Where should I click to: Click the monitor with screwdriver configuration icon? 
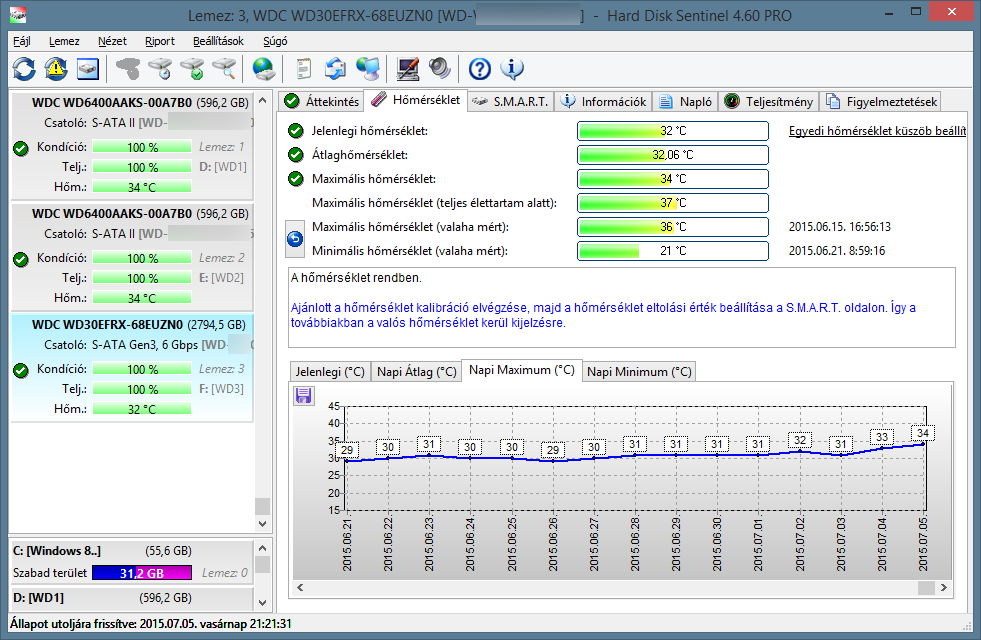tap(408, 69)
